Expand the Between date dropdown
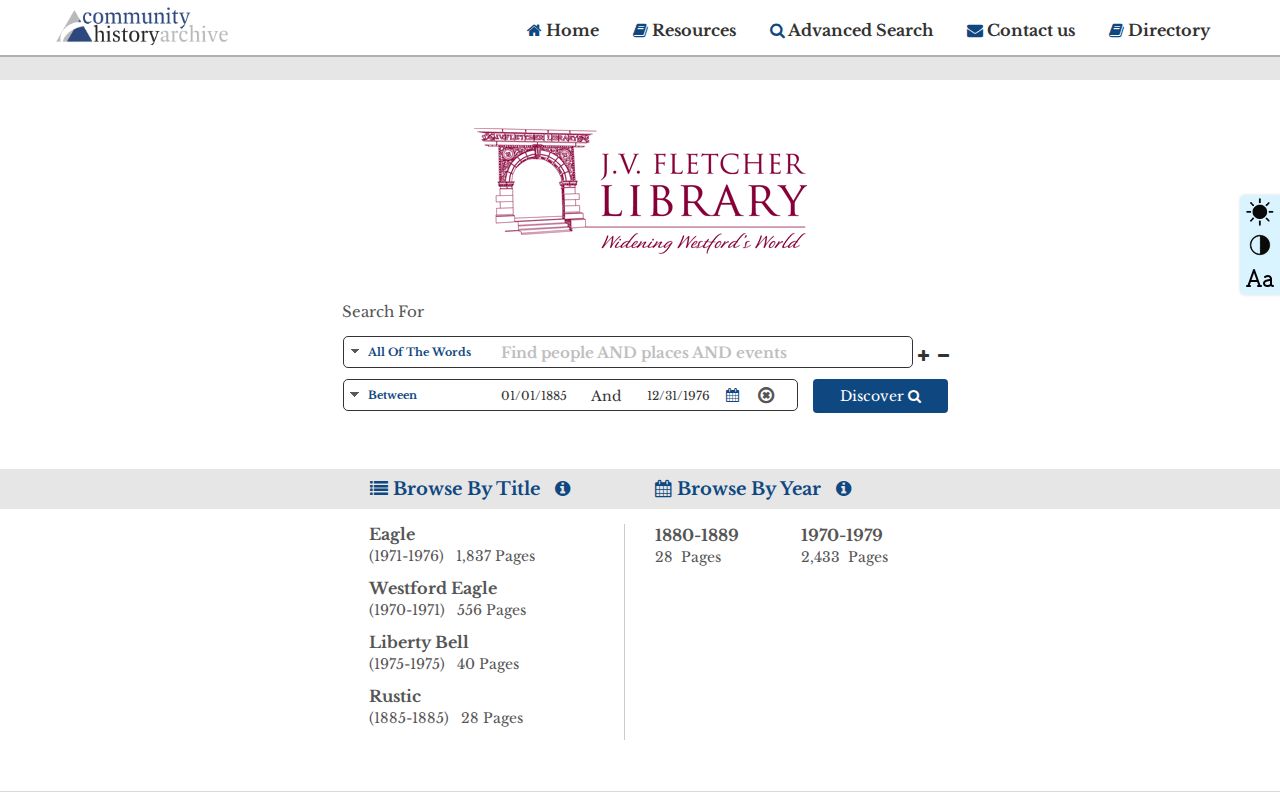The height and width of the screenshot is (800, 1280). click(384, 395)
